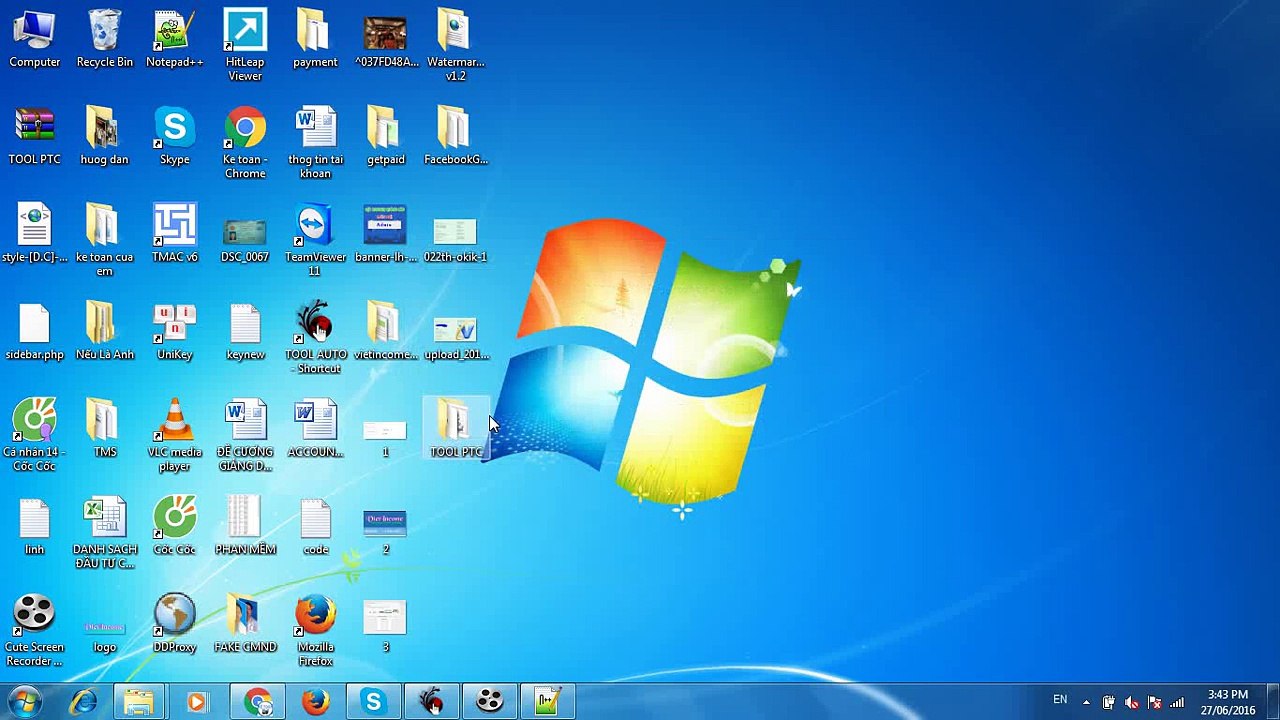Select the ACCOUN... Word document
This screenshot has height=720, width=1280.
(315, 429)
